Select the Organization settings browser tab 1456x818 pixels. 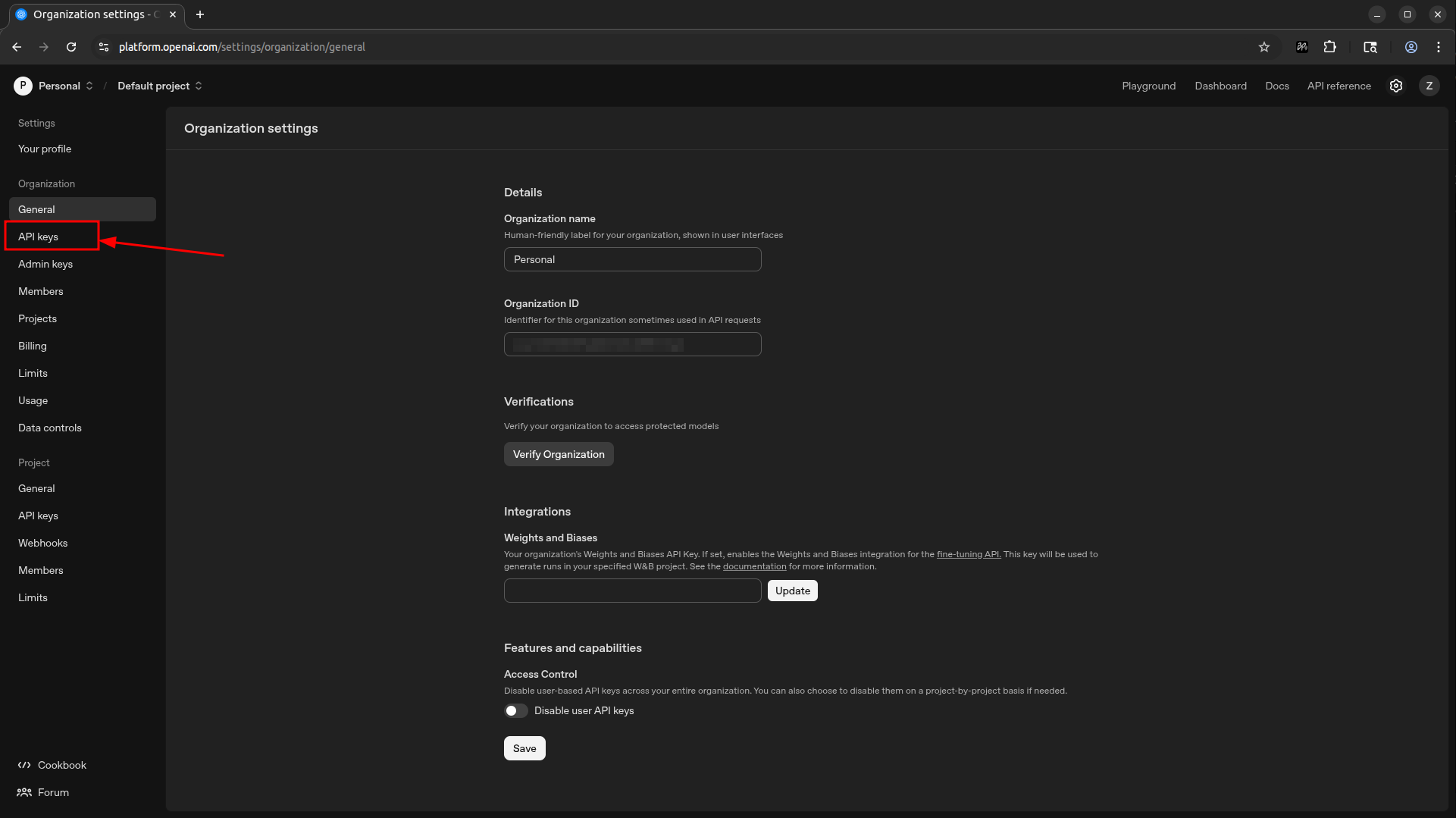pyautogui.click(x=96, y=14)
